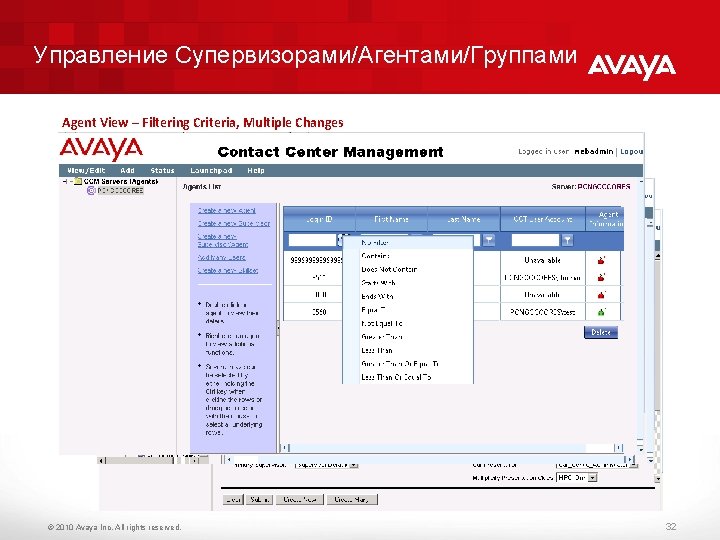This screenshot has height=540, width=720.
Task: Sort by the First Name column header
Action: pos(391,219)
